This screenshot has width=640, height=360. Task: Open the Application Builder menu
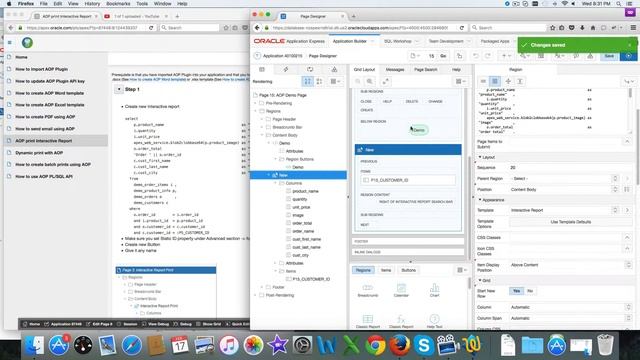352,41
